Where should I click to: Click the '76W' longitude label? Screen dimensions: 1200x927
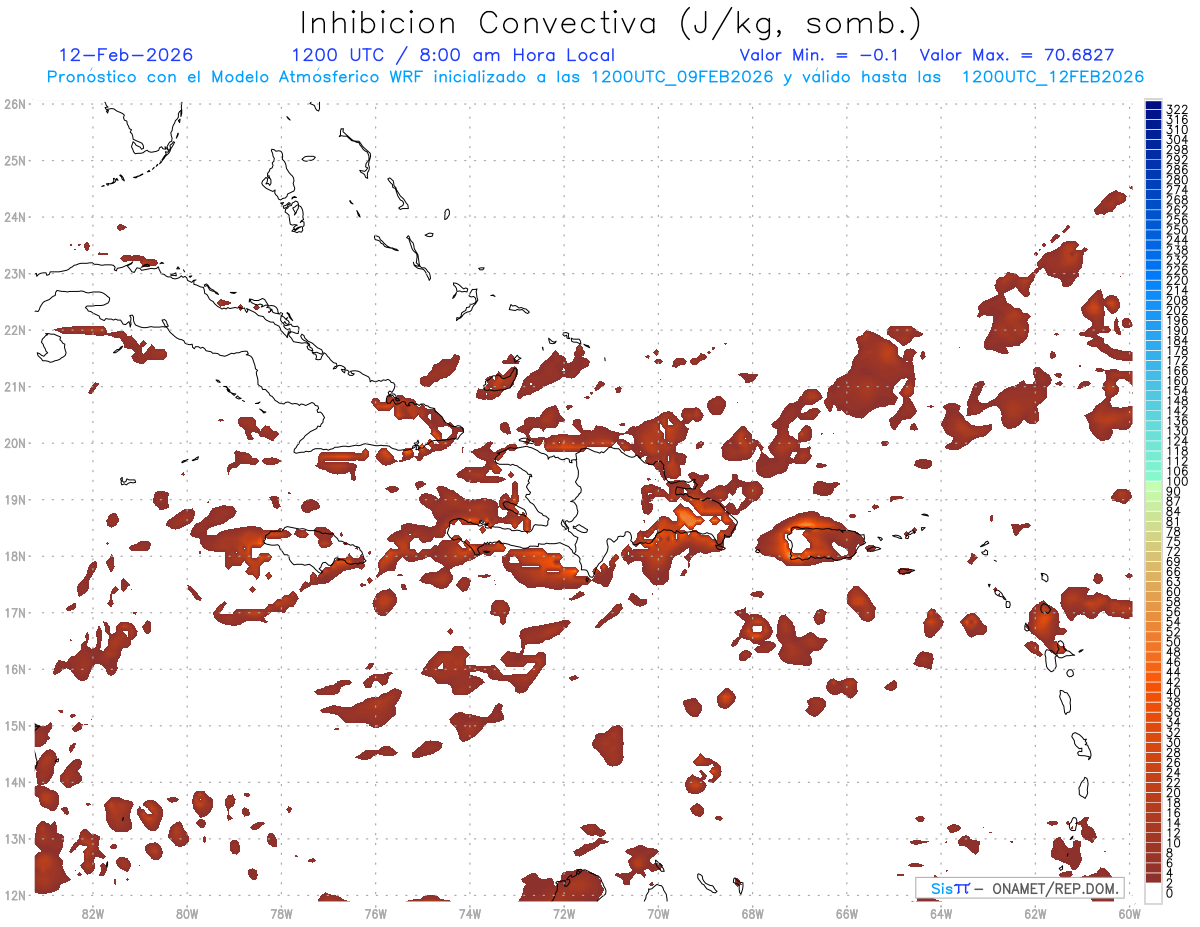click(x=376, y=913)
